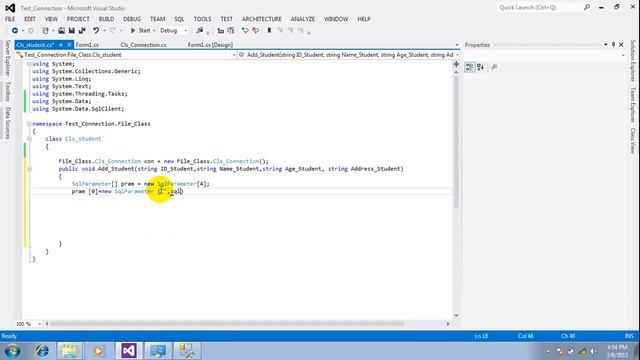
Task: Toggle Categorized view in Properties panel
Action: [x=470, y=67]
